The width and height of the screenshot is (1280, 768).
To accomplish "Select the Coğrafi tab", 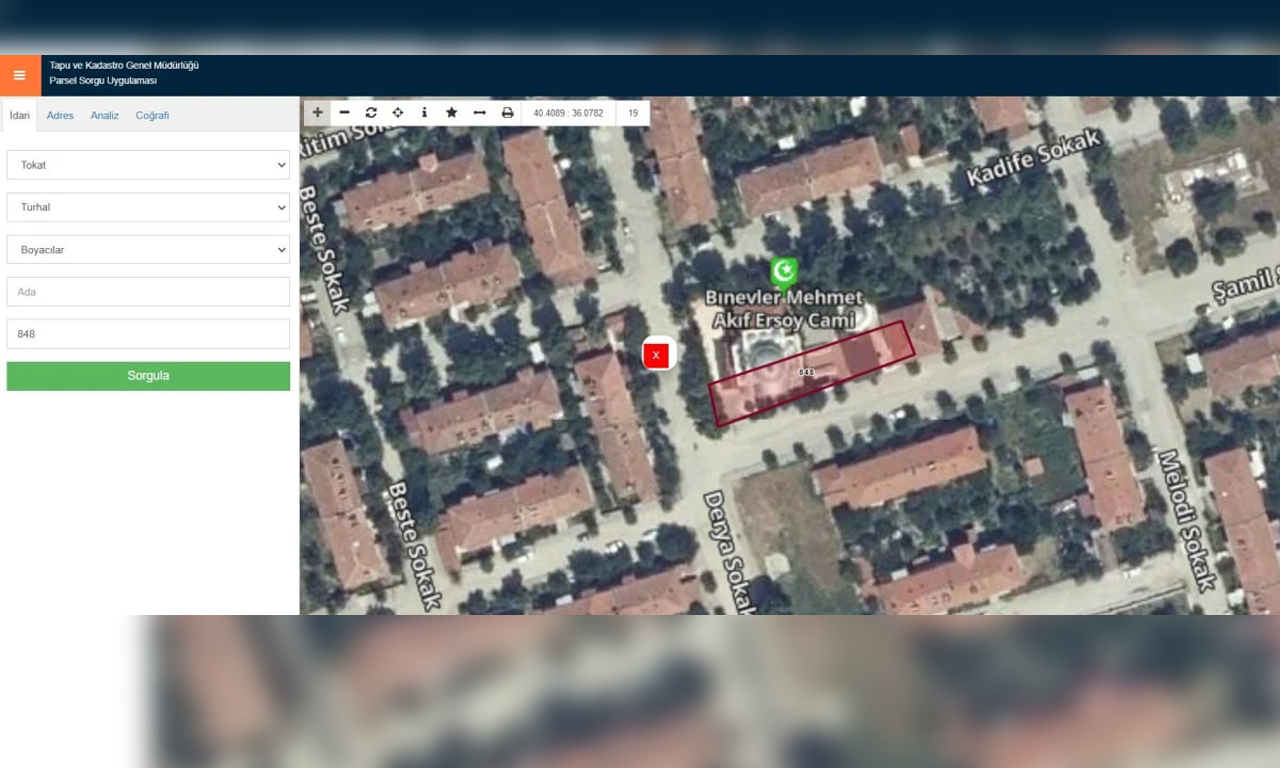I will pyautogui.click(x=152, y=116).
